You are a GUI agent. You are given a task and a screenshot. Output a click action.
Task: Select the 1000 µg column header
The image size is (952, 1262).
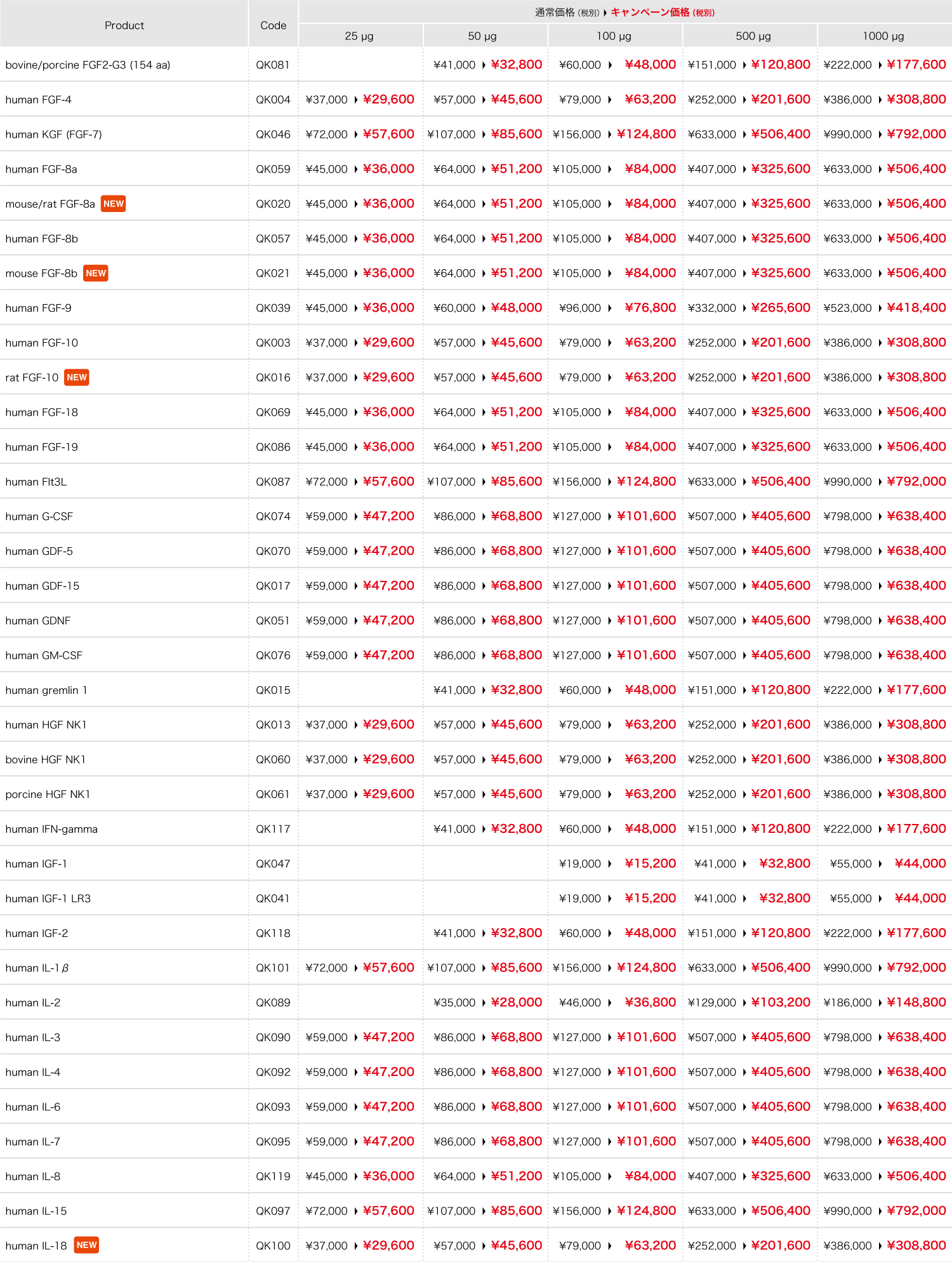[883, 36]
